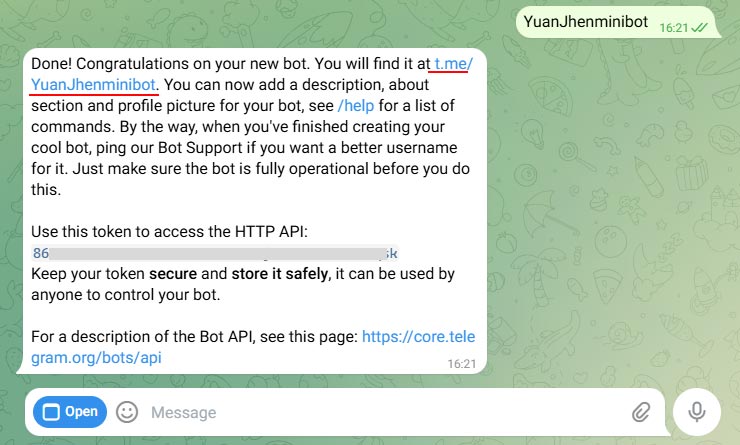
Task: Click the "Use this token to access" line
Action: coord(169,232)
